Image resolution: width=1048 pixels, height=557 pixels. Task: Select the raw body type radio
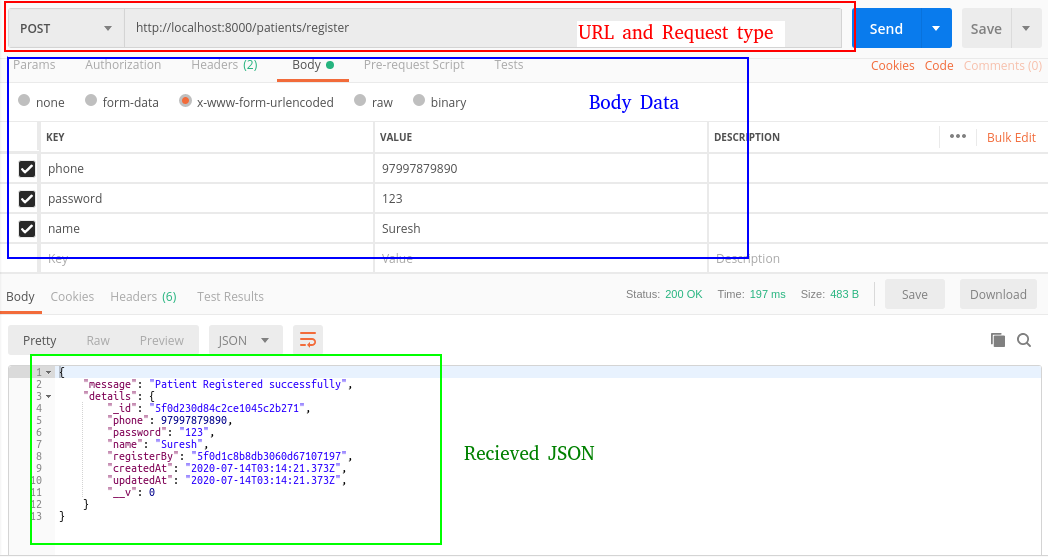point(360,100)
